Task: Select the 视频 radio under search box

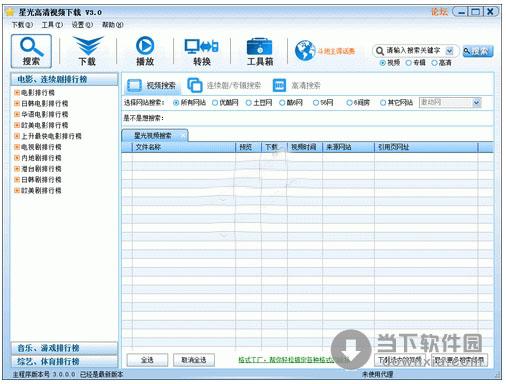Action: (383, 63)
